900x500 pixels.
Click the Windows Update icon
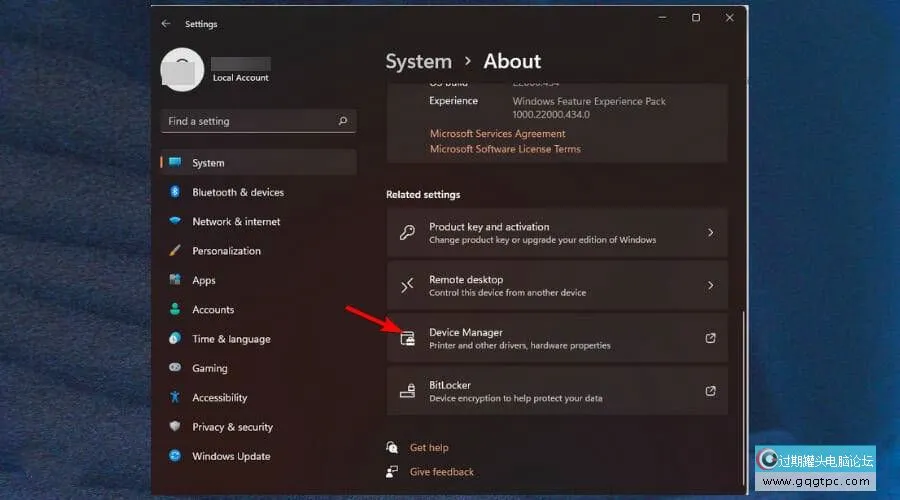click(x=175, y=456)
